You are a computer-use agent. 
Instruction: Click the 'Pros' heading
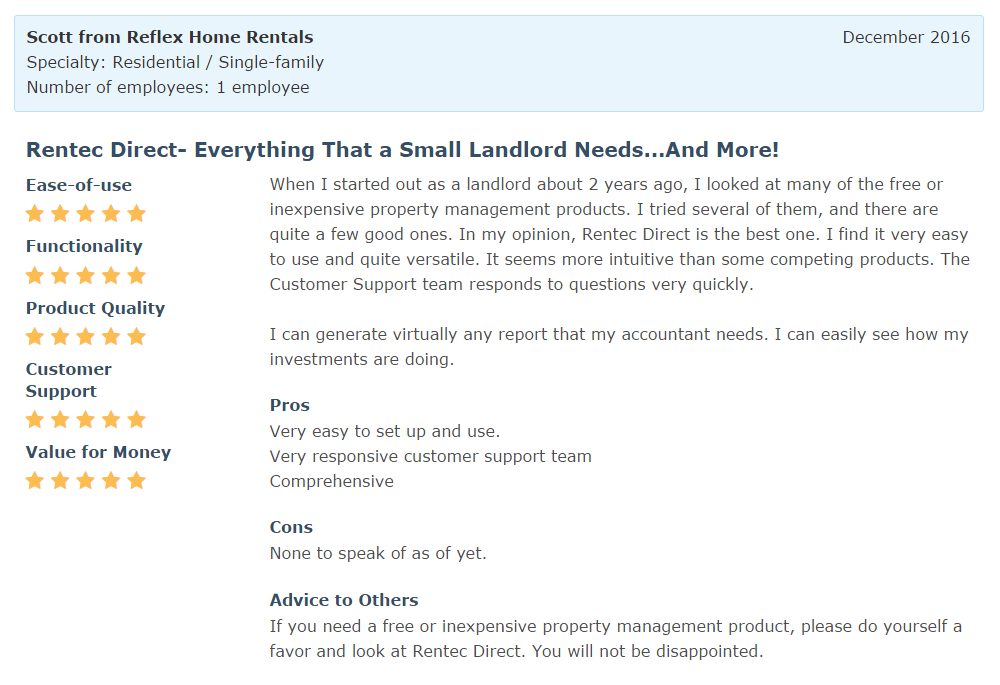click(290, 405)
